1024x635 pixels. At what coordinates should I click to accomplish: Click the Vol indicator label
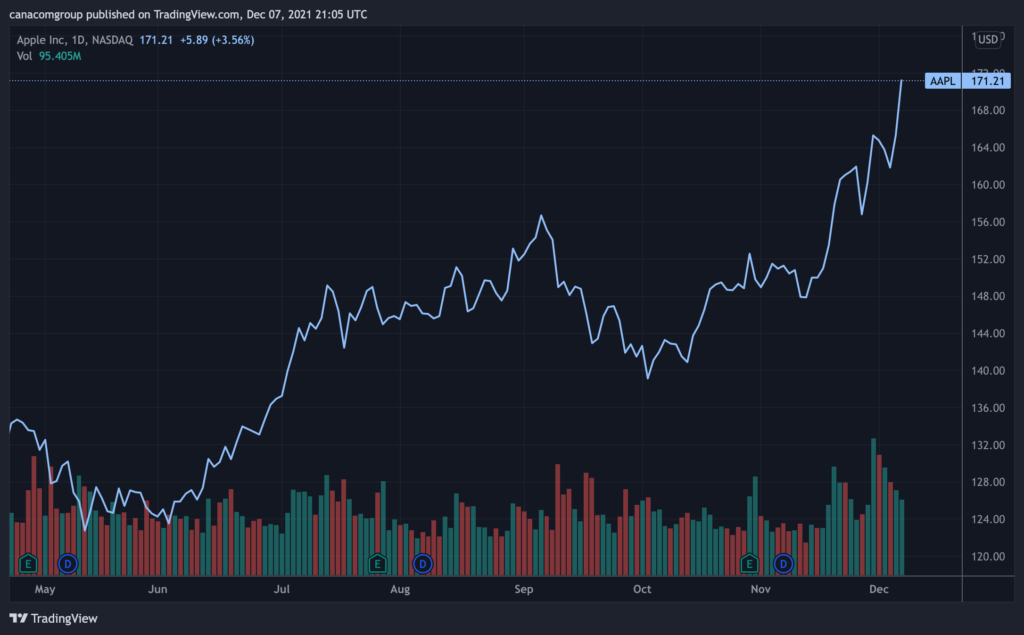click(24, 56)
